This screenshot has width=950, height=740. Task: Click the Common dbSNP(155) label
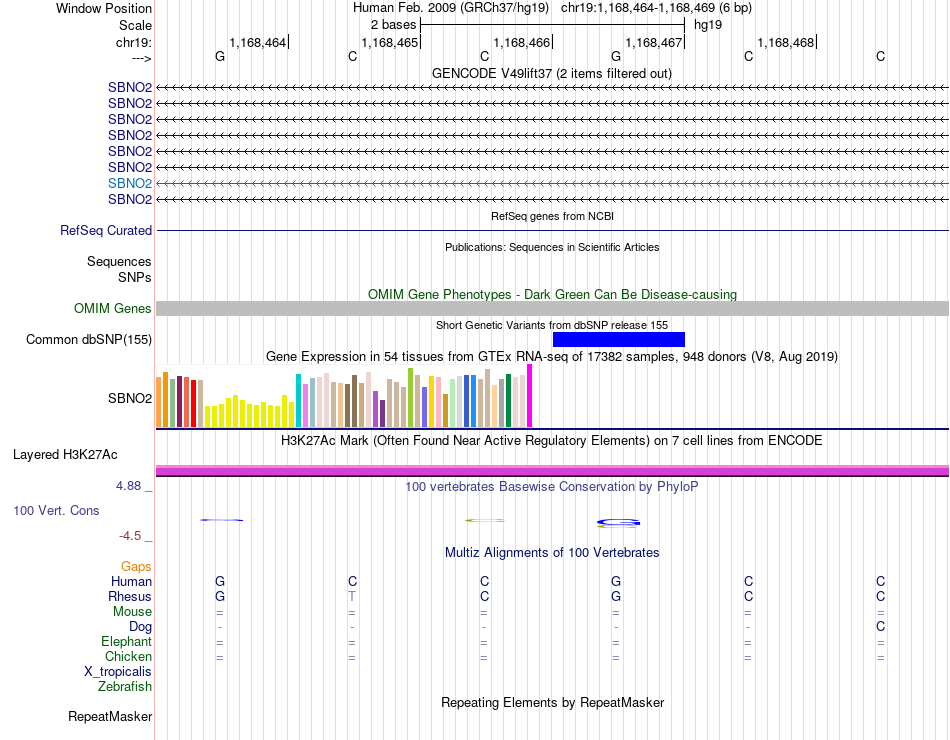(89, 339)
